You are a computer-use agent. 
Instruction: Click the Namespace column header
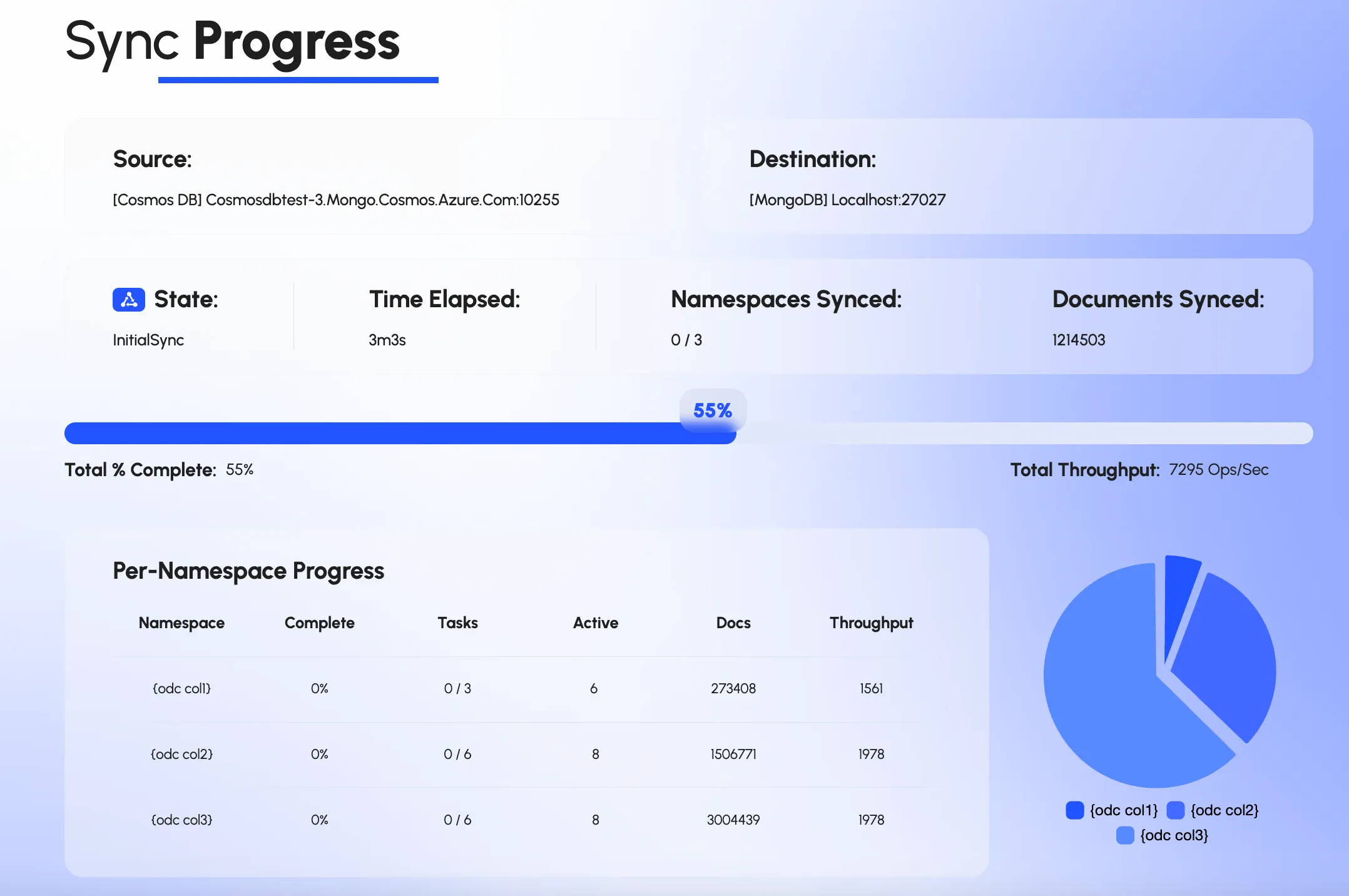point(181,623)
